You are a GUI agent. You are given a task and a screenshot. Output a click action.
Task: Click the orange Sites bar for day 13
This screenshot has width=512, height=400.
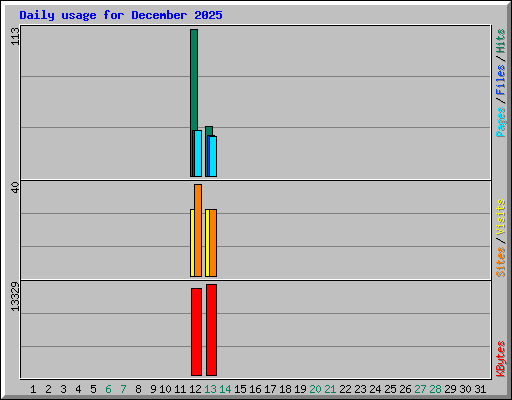(213, 243)
